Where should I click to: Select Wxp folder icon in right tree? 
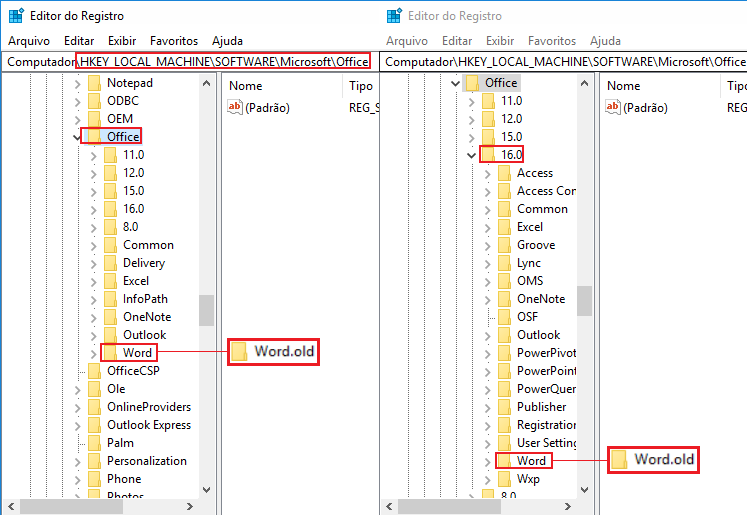tap(504, 479)
